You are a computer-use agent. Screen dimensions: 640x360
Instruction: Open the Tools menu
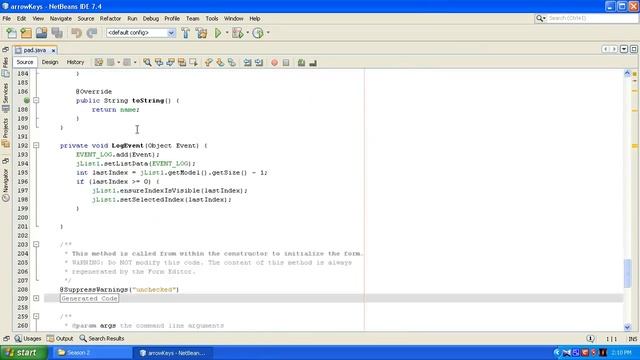[x=211, y=19]
